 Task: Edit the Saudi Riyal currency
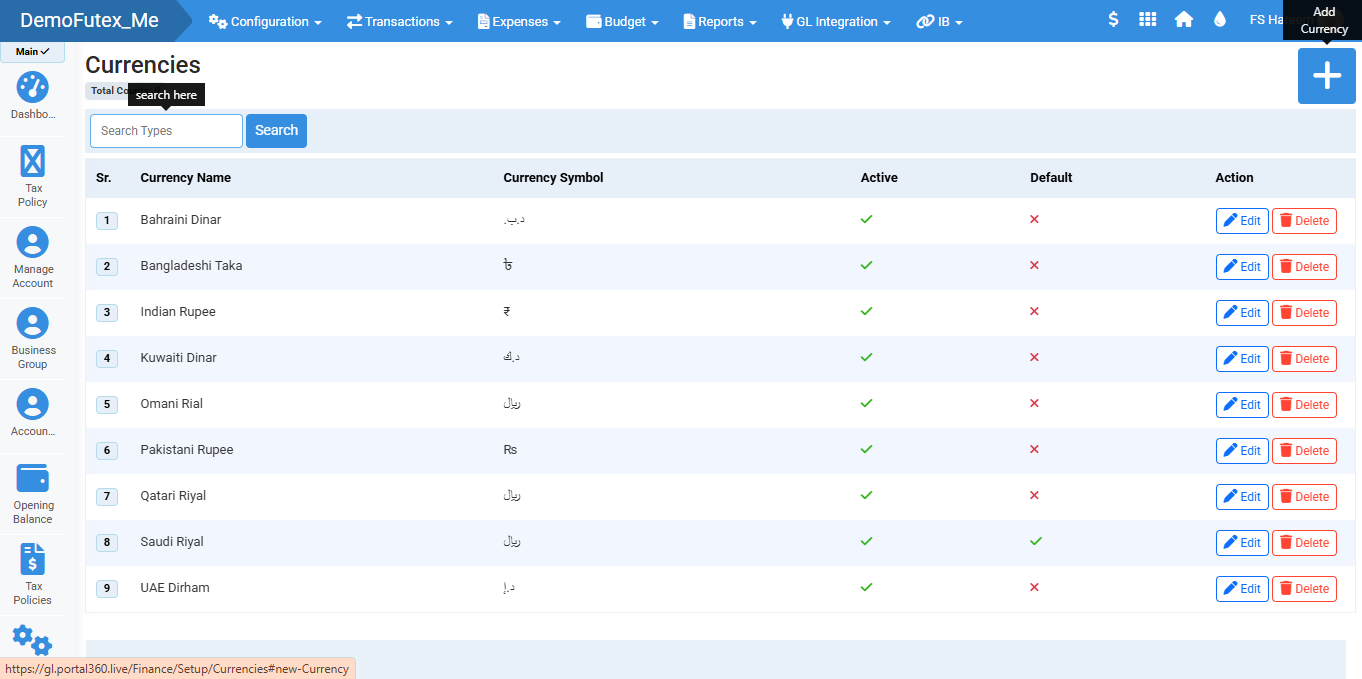(x=1242, y=543)
